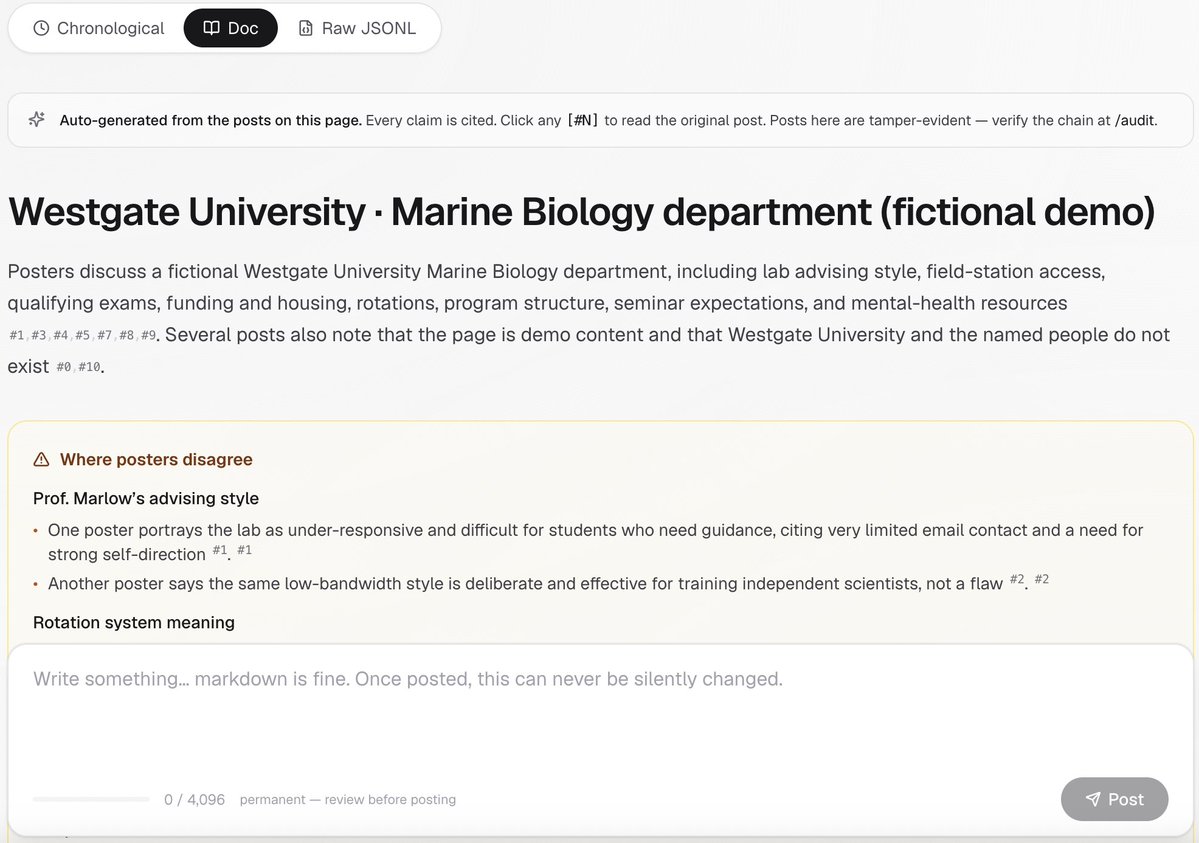Click the sparkle icon in the auto-generated banner

pos(38,119)
